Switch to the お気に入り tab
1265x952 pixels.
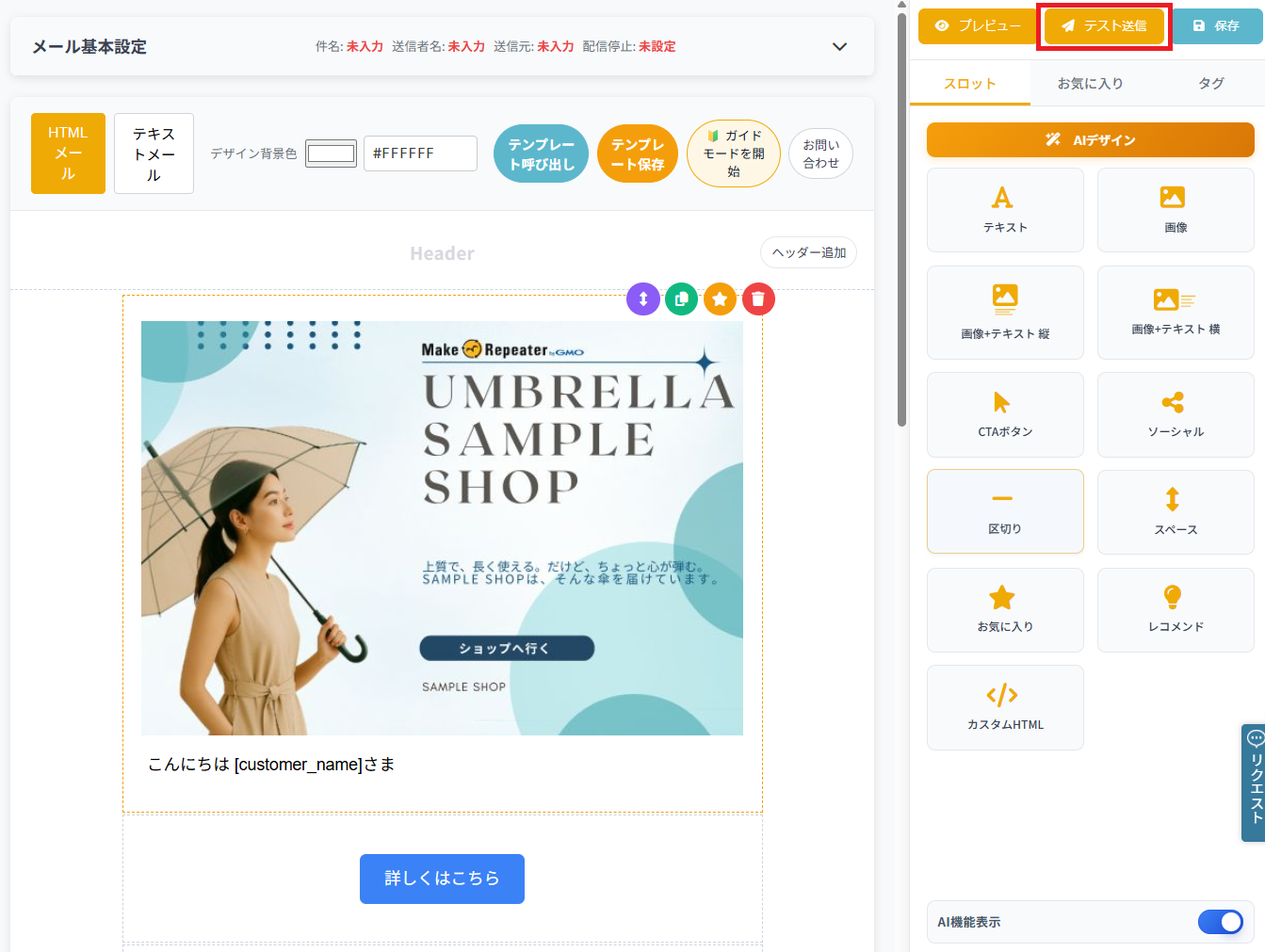1090,83
